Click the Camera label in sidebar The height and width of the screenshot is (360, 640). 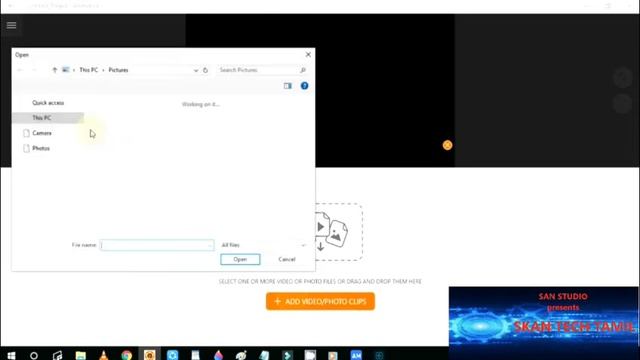click(x=42, y=133)
